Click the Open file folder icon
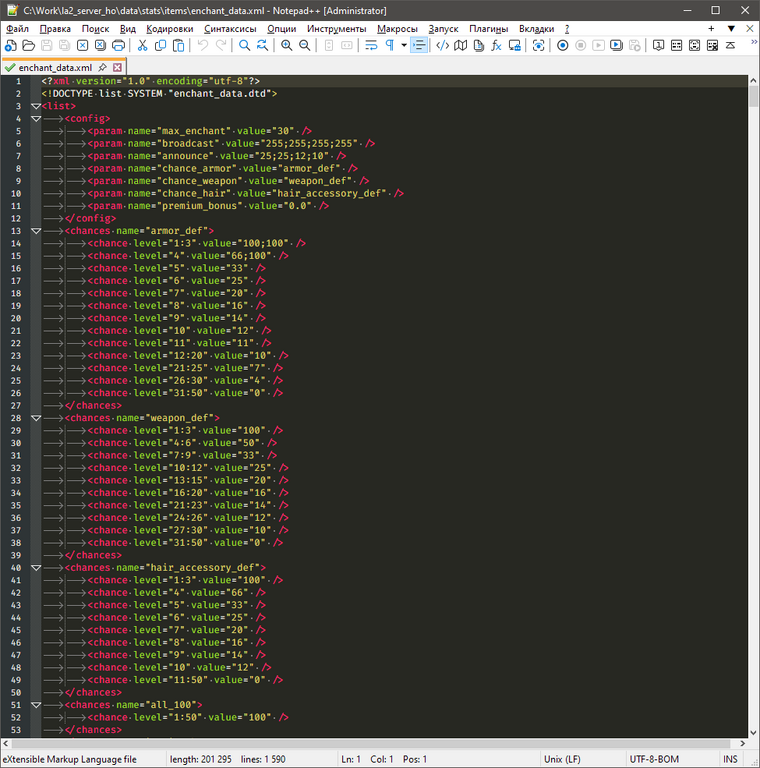Screen dimensions: 760x768 [28, 46]
